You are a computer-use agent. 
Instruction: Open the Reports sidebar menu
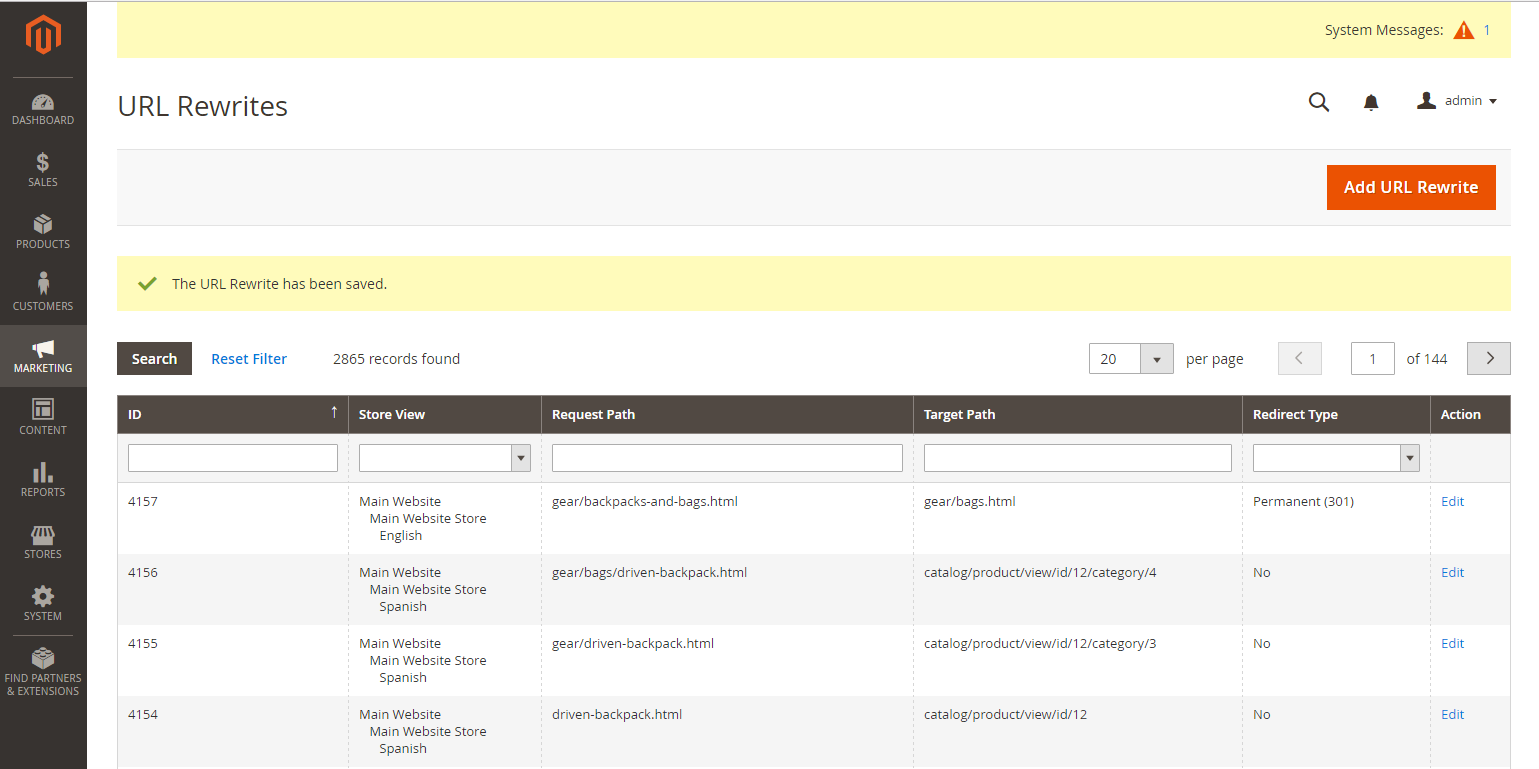pyautogui.click(x=43, y=481)
